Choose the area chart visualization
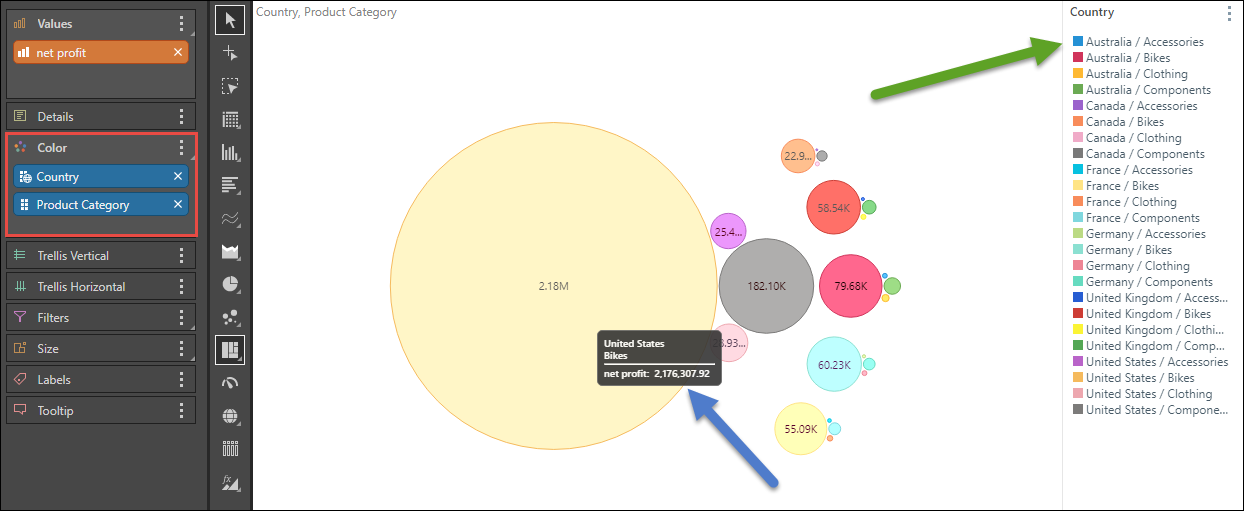Viewport: 1244px width, 511px height. click(230, 251)
